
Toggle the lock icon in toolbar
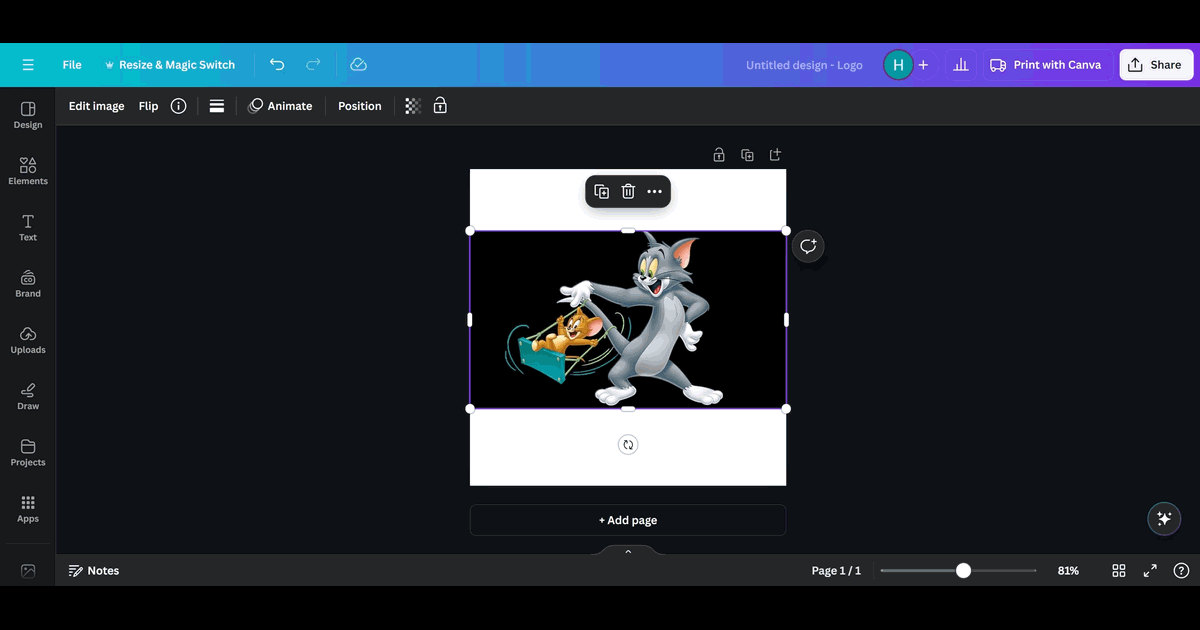click(440, 106)
